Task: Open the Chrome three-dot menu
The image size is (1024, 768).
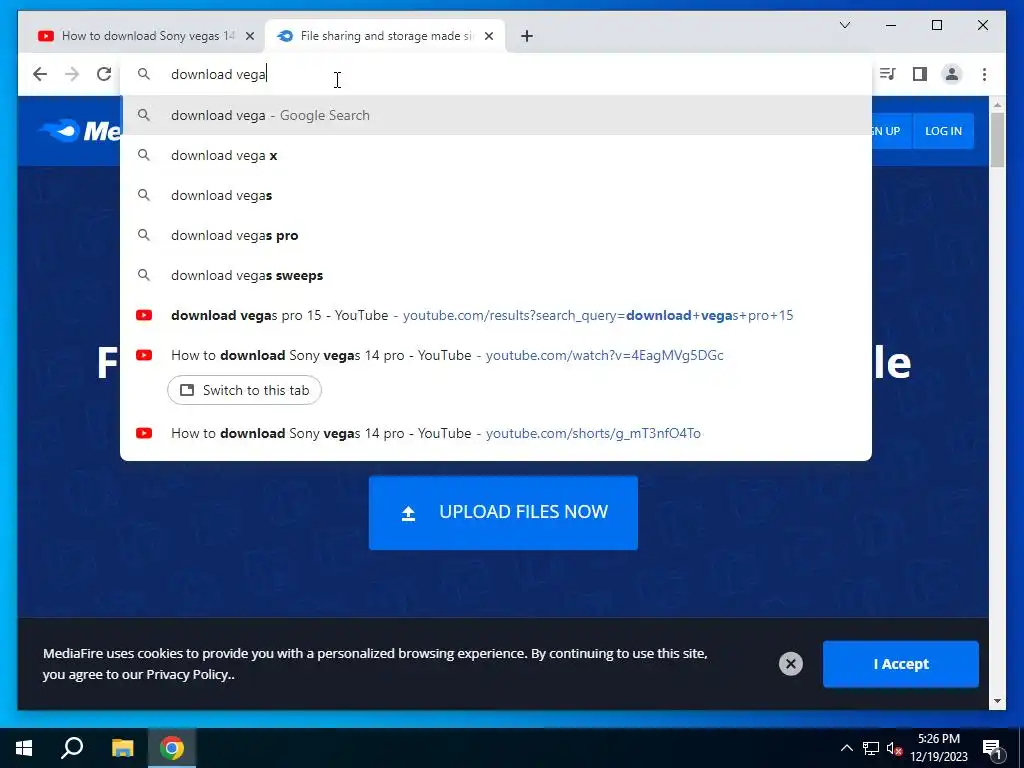Action: 984,74
